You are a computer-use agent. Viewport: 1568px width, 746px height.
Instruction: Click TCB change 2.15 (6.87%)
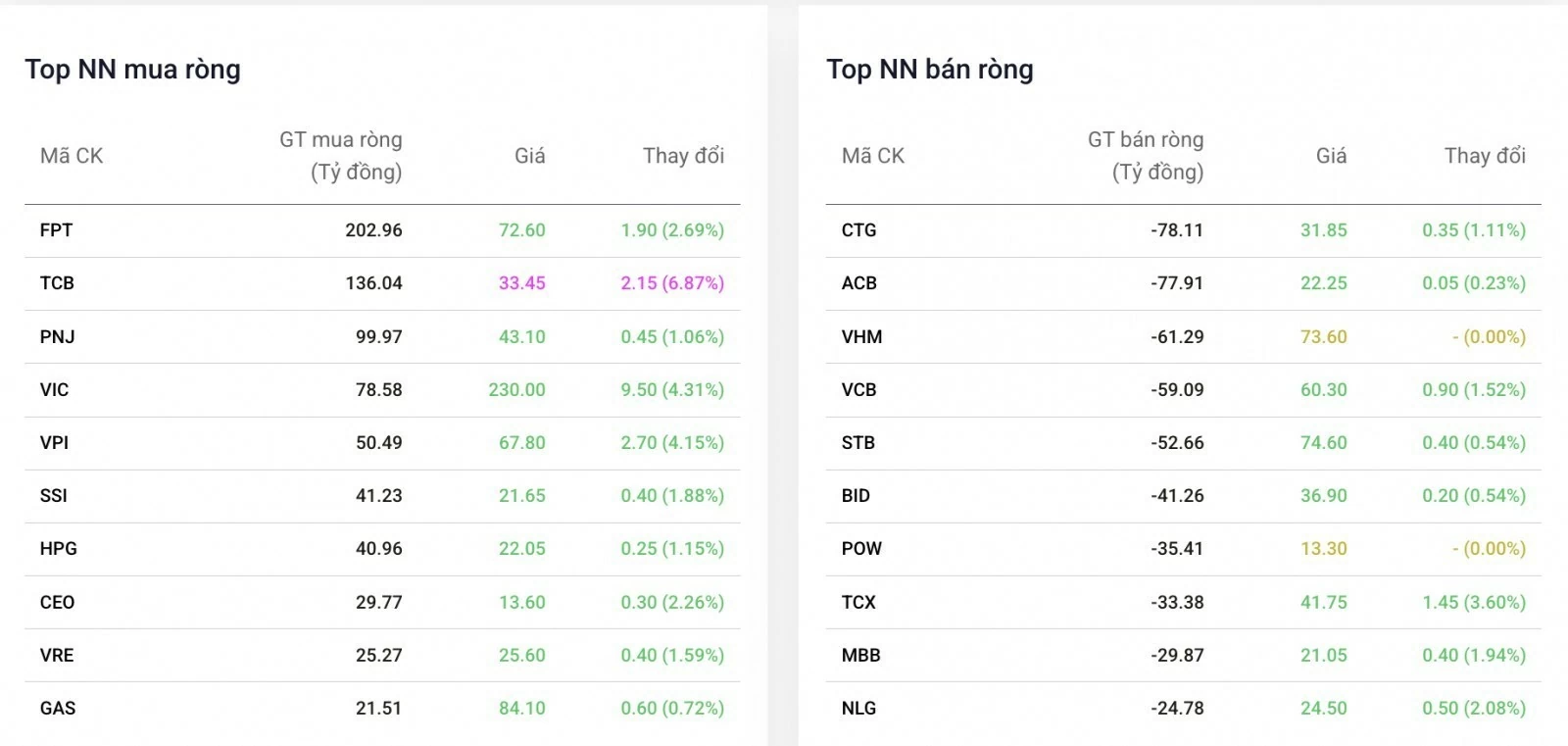672,283
